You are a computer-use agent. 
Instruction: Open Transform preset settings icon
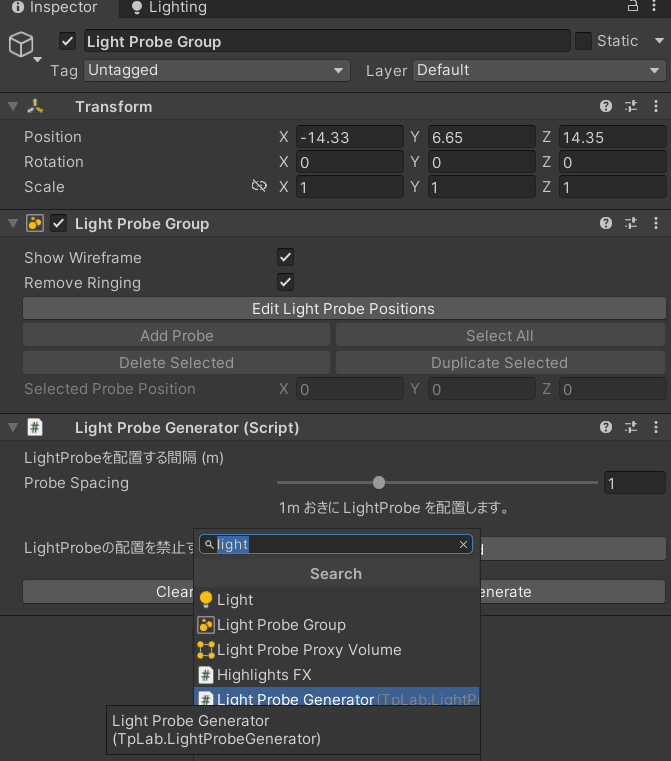coord(631,107)
